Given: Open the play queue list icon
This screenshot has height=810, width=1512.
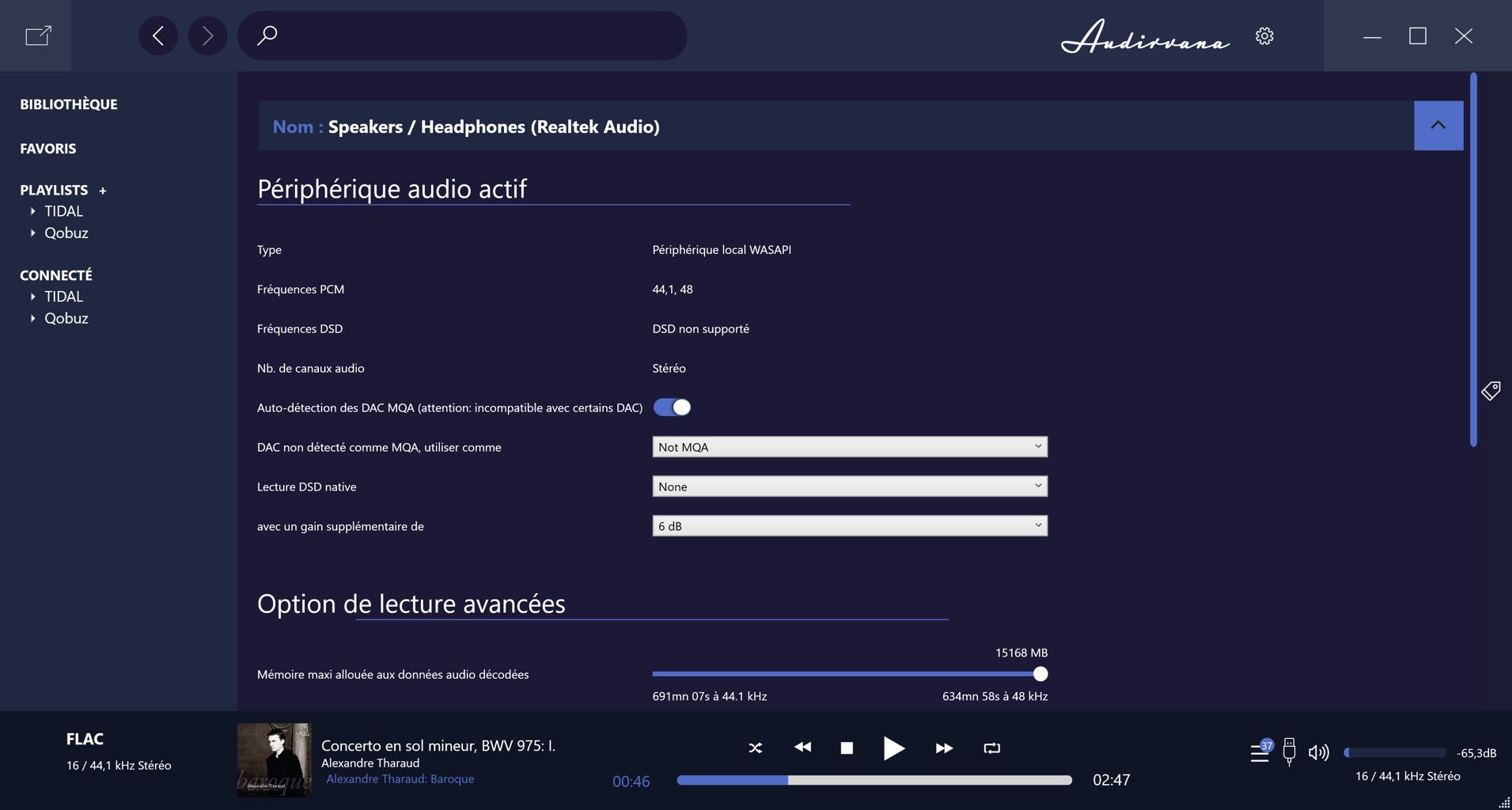Looking at the screenshot, I should click(1260, 752).
